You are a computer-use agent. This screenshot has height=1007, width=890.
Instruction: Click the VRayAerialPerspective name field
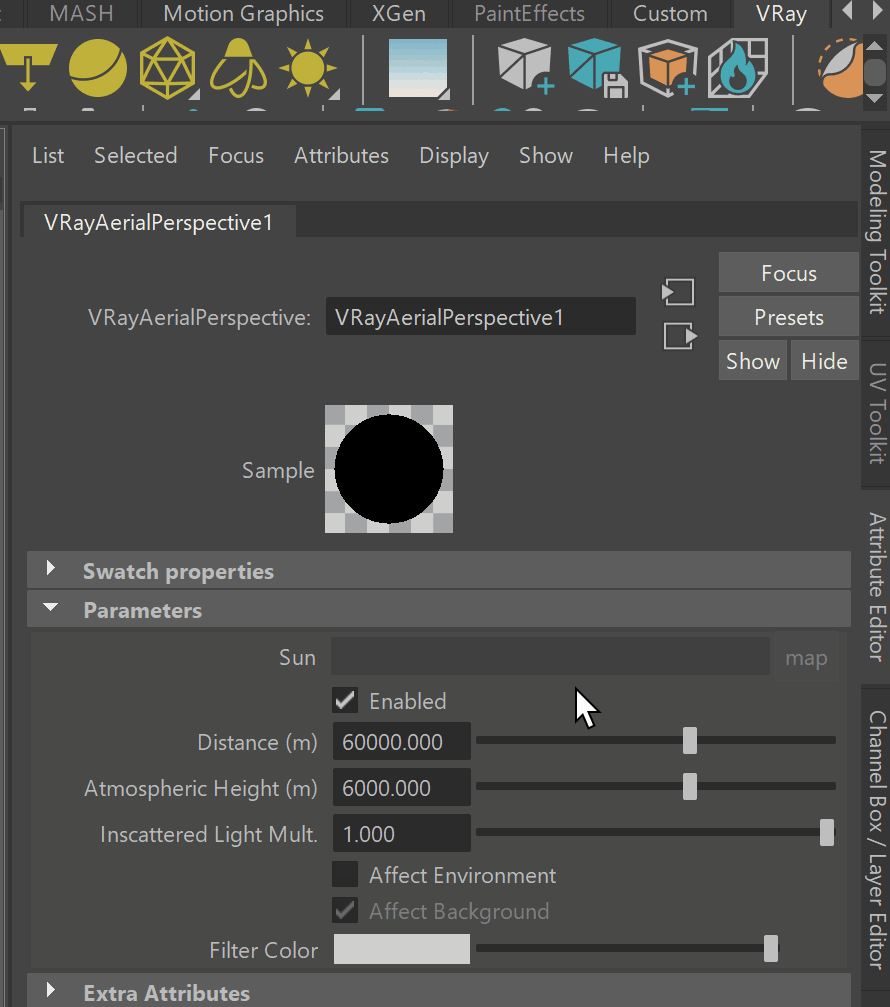pyautogui.click(x=481, y=317)
